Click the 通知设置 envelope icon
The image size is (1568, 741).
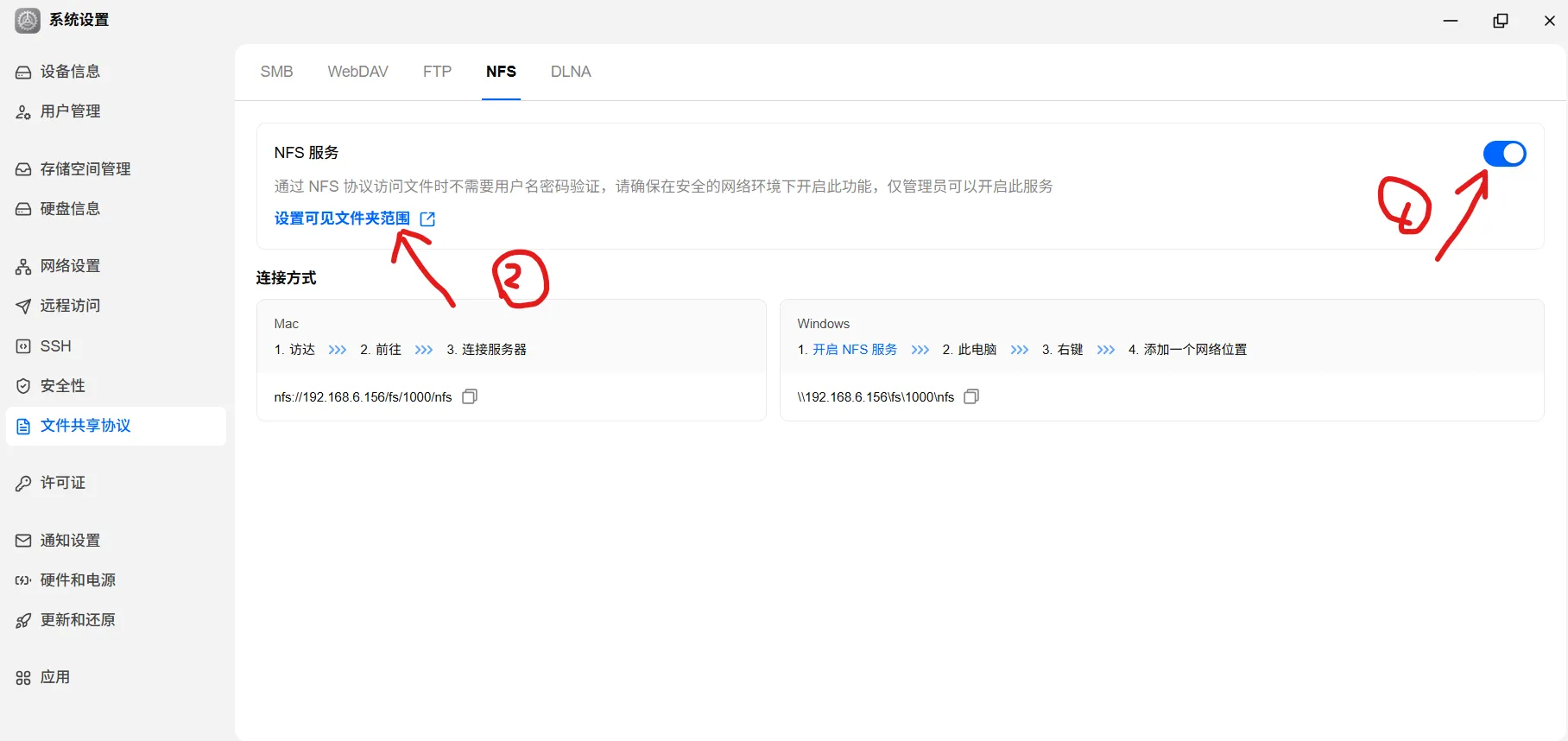[23, 541]
